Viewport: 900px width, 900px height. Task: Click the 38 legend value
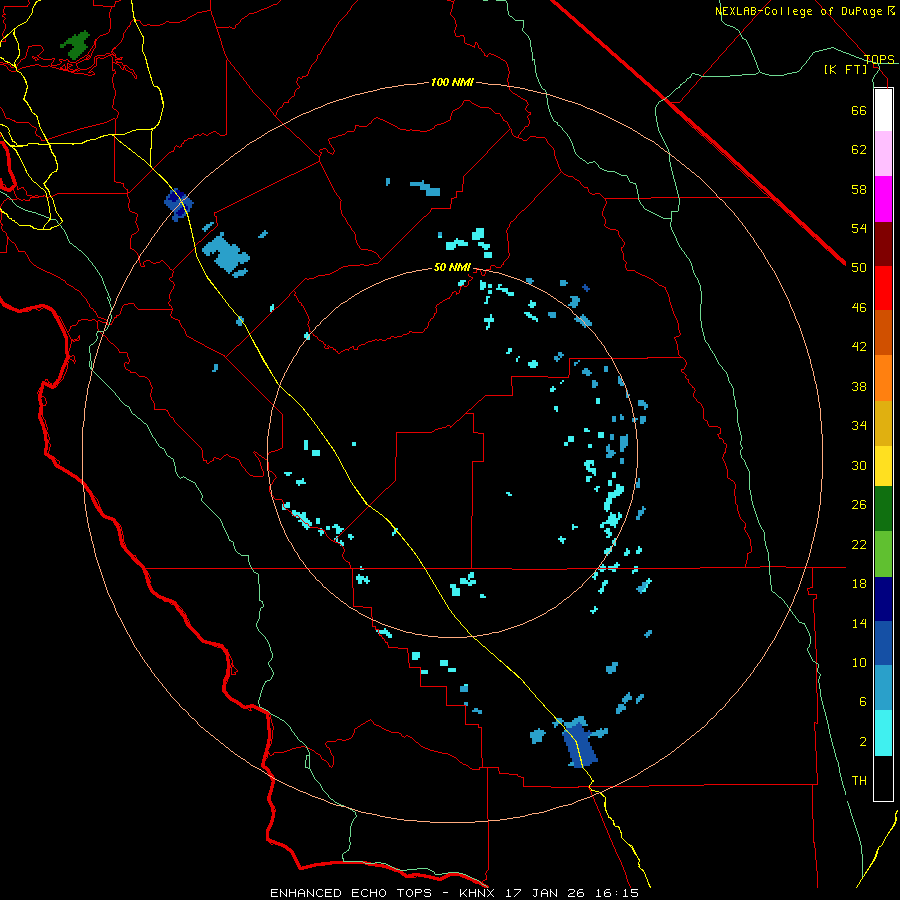pos(859,386)
